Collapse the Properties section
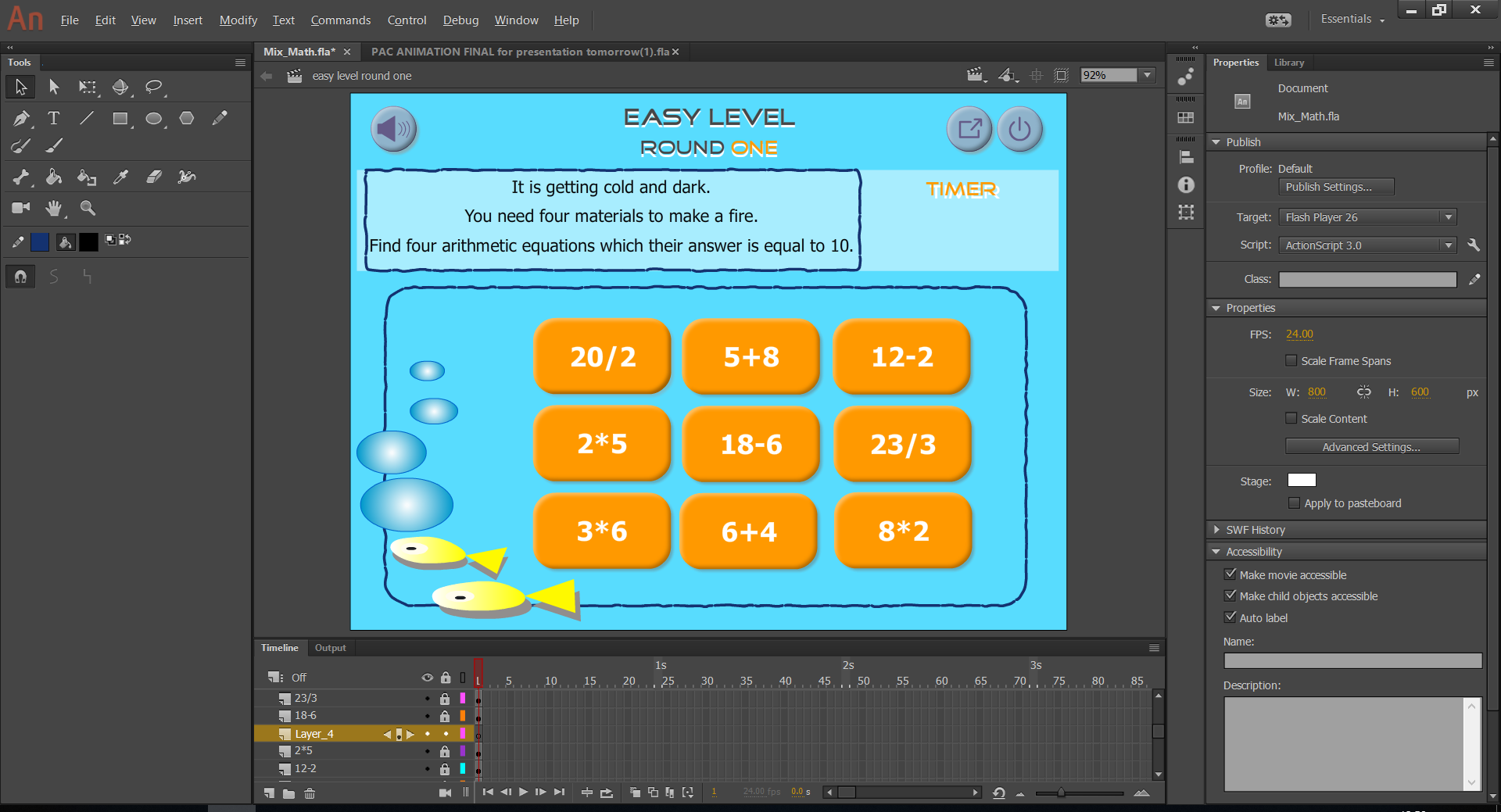This screenshot has height=812, width=1501. click(x=1216, y=308)
